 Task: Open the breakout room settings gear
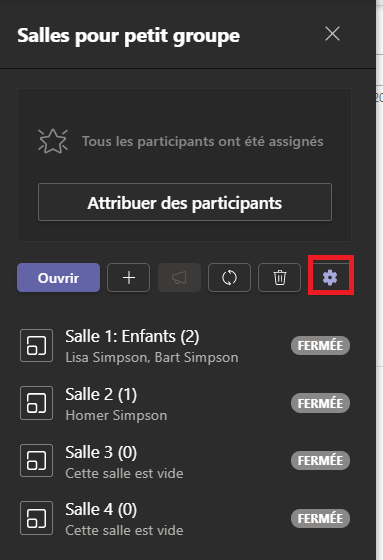[x=330, y=278]
